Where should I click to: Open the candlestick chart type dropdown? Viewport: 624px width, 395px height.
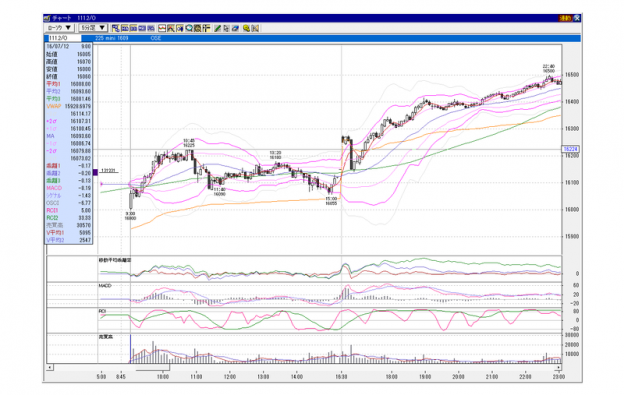(x=59, y=28)
